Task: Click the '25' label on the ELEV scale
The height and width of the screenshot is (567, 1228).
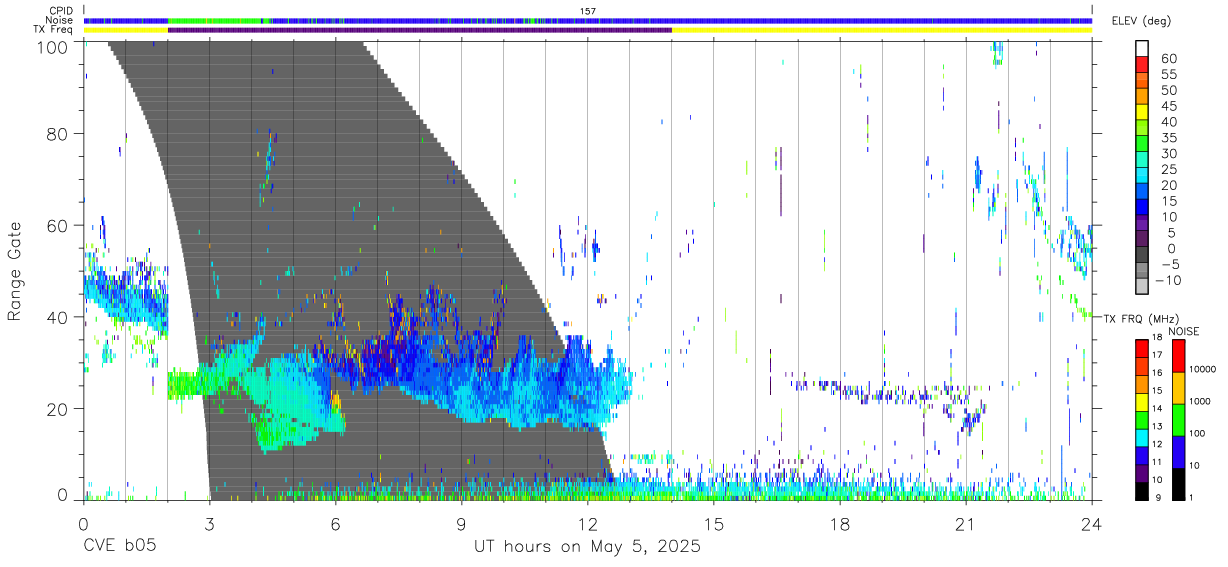Action: pos(1168,169)
